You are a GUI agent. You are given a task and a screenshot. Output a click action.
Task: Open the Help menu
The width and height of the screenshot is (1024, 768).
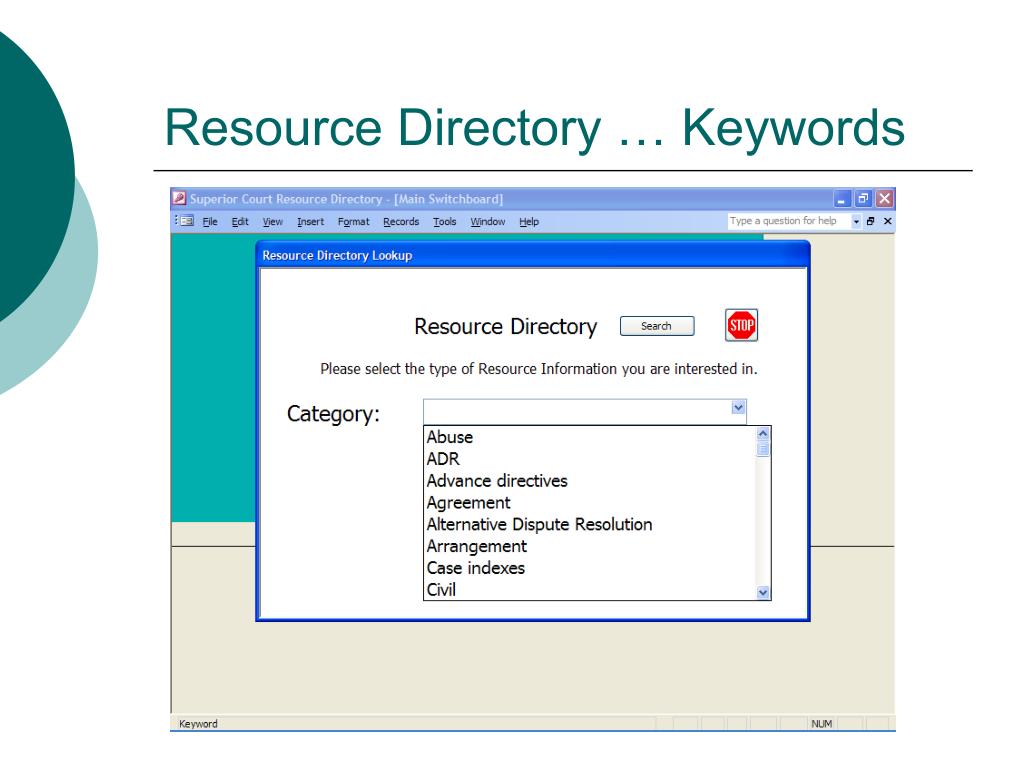click(528, 221)
